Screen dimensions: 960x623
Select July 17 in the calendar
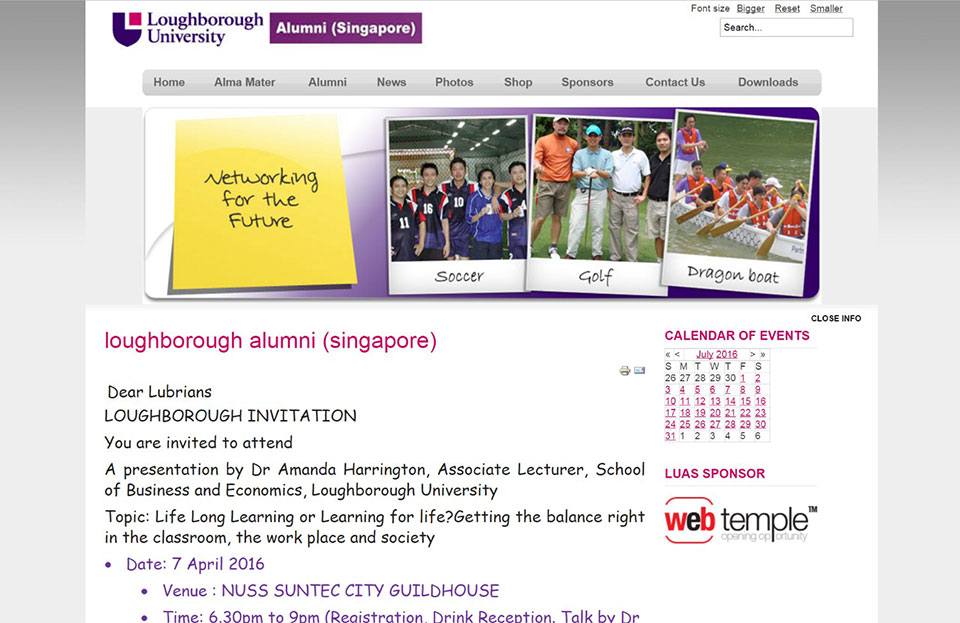pyautogui.click(x=670, y=413)
